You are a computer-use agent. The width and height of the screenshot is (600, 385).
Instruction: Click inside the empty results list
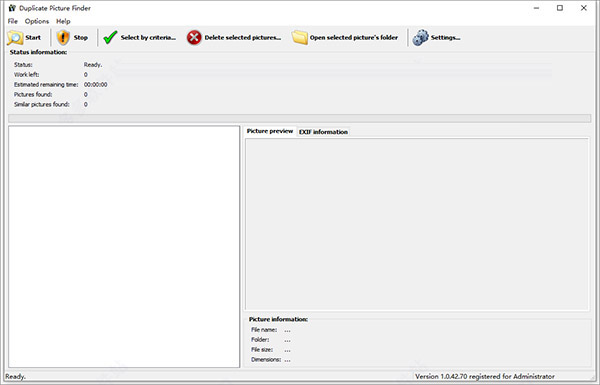[124, 246]
